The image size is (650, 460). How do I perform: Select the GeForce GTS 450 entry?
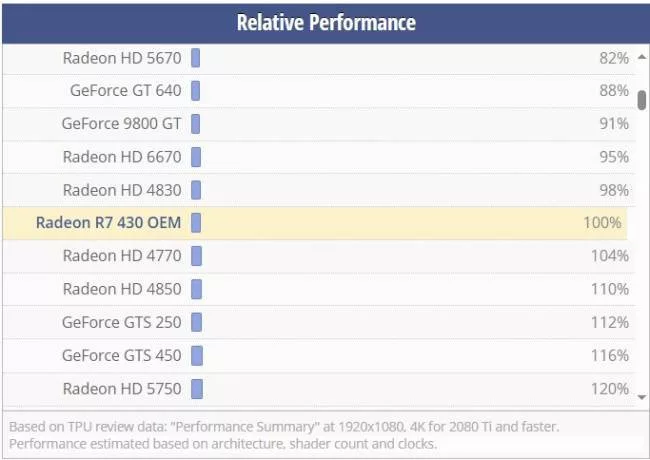click(x=121, y=355)
